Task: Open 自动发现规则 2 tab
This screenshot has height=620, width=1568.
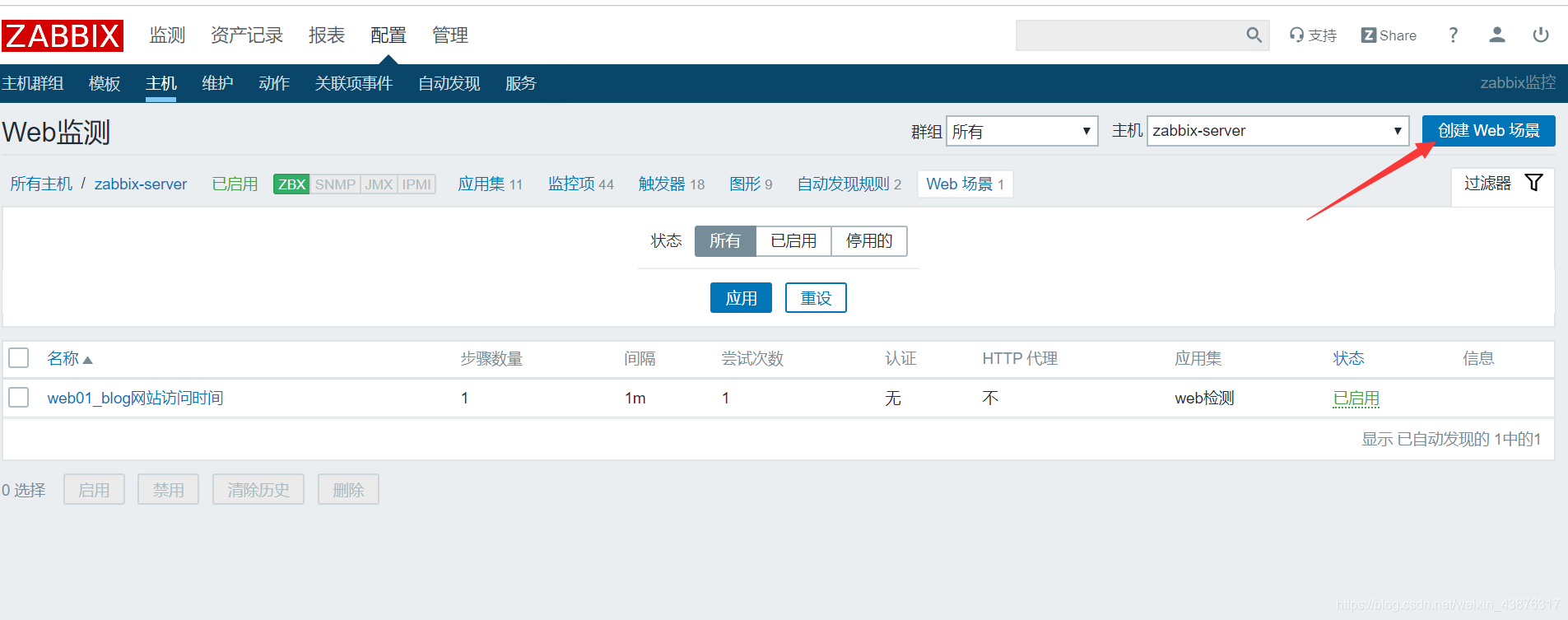Action: [x=849, y=184]
